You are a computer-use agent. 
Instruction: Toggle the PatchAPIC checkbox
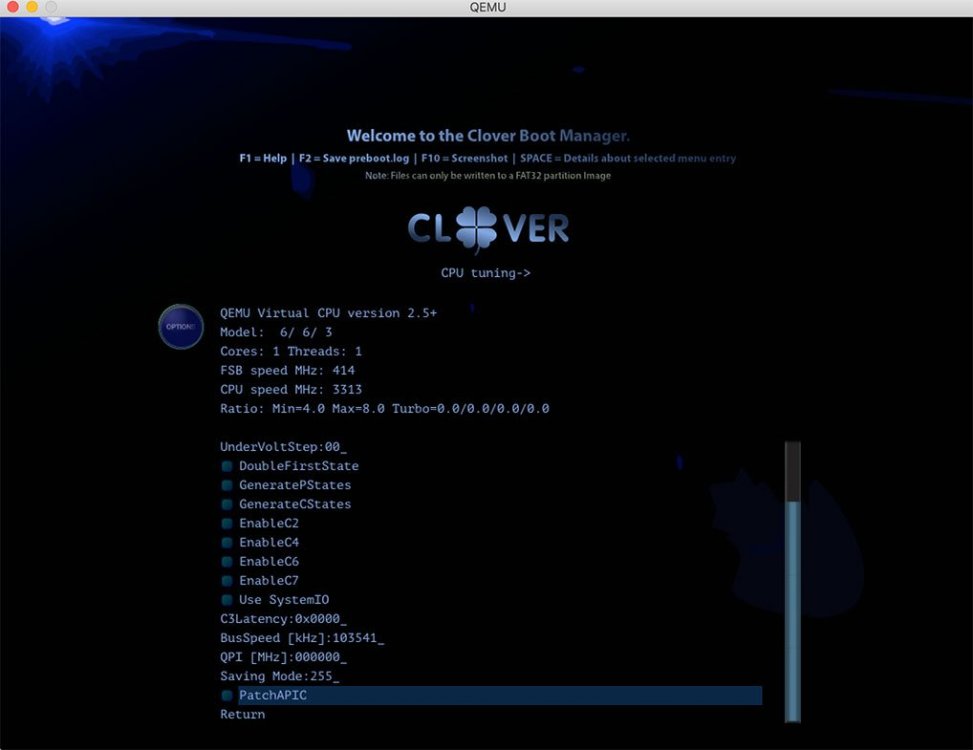pyautogui.click(x=227, y=695)
